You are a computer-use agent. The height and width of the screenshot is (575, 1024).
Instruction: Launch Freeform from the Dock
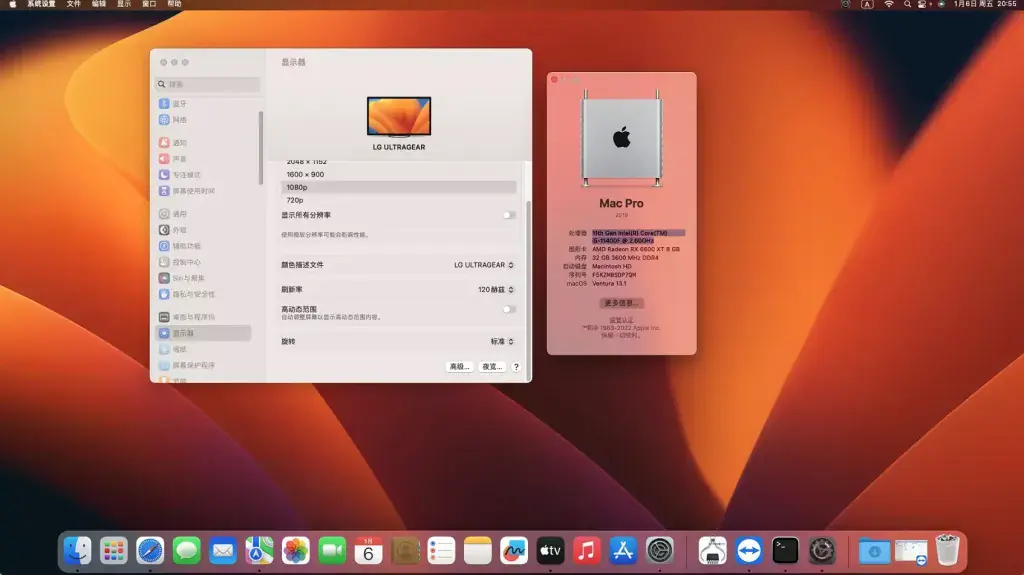(514, 550)
